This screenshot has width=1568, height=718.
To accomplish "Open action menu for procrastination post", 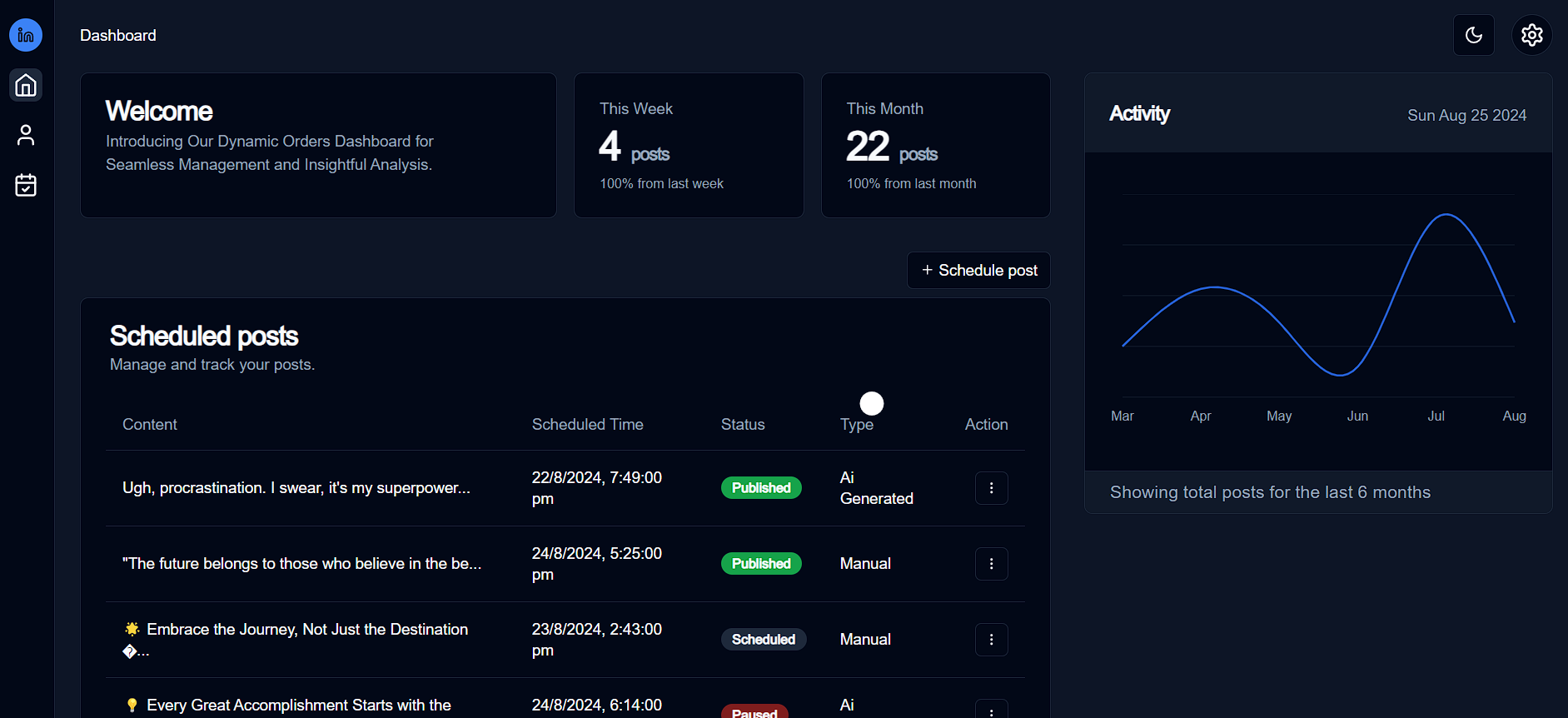I will point(991,488).
